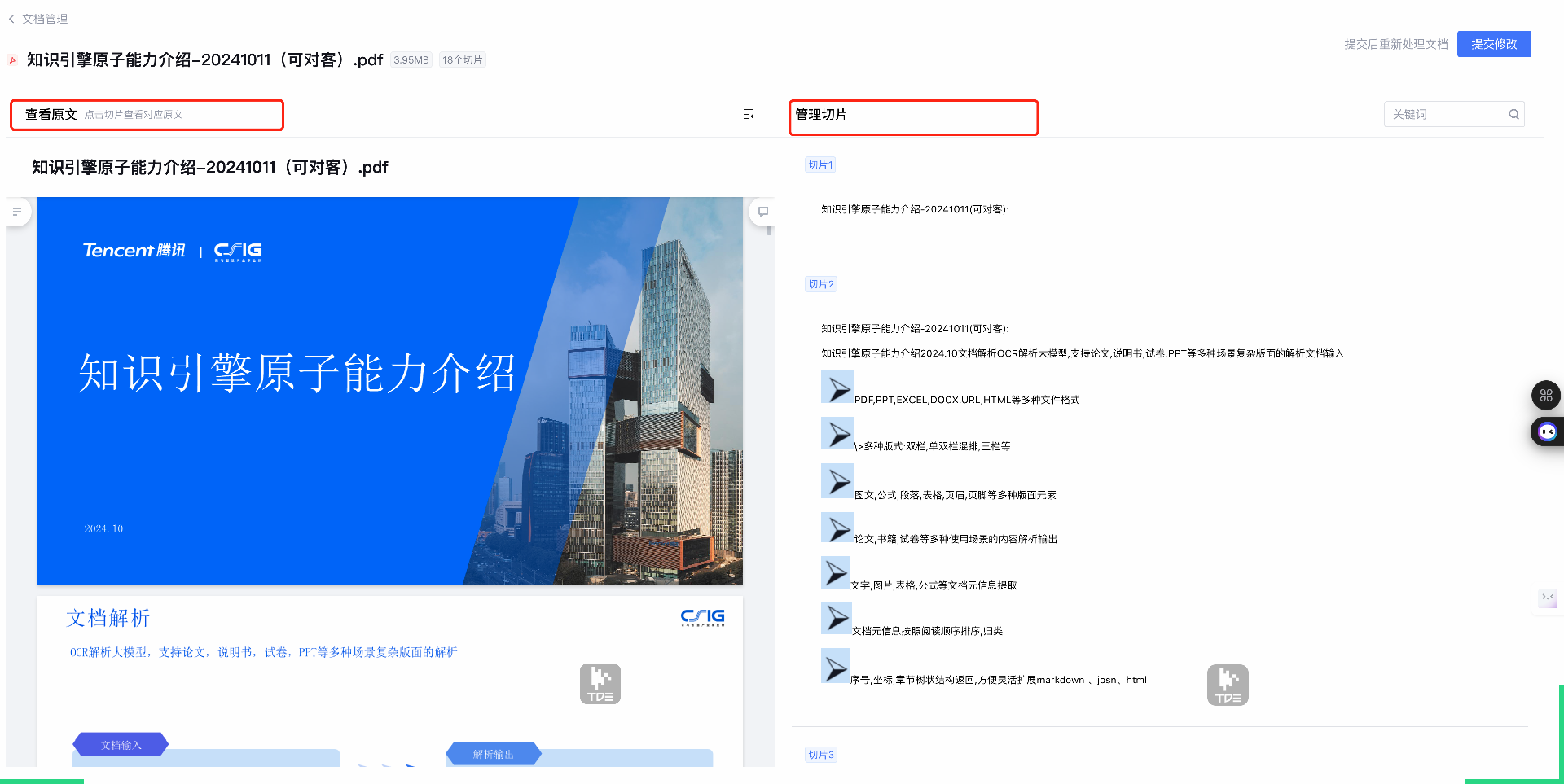Viewport: 1564px width, 784px height.
Task: Click the document preview scrollbar handle
Action: (x=769, y=230)
